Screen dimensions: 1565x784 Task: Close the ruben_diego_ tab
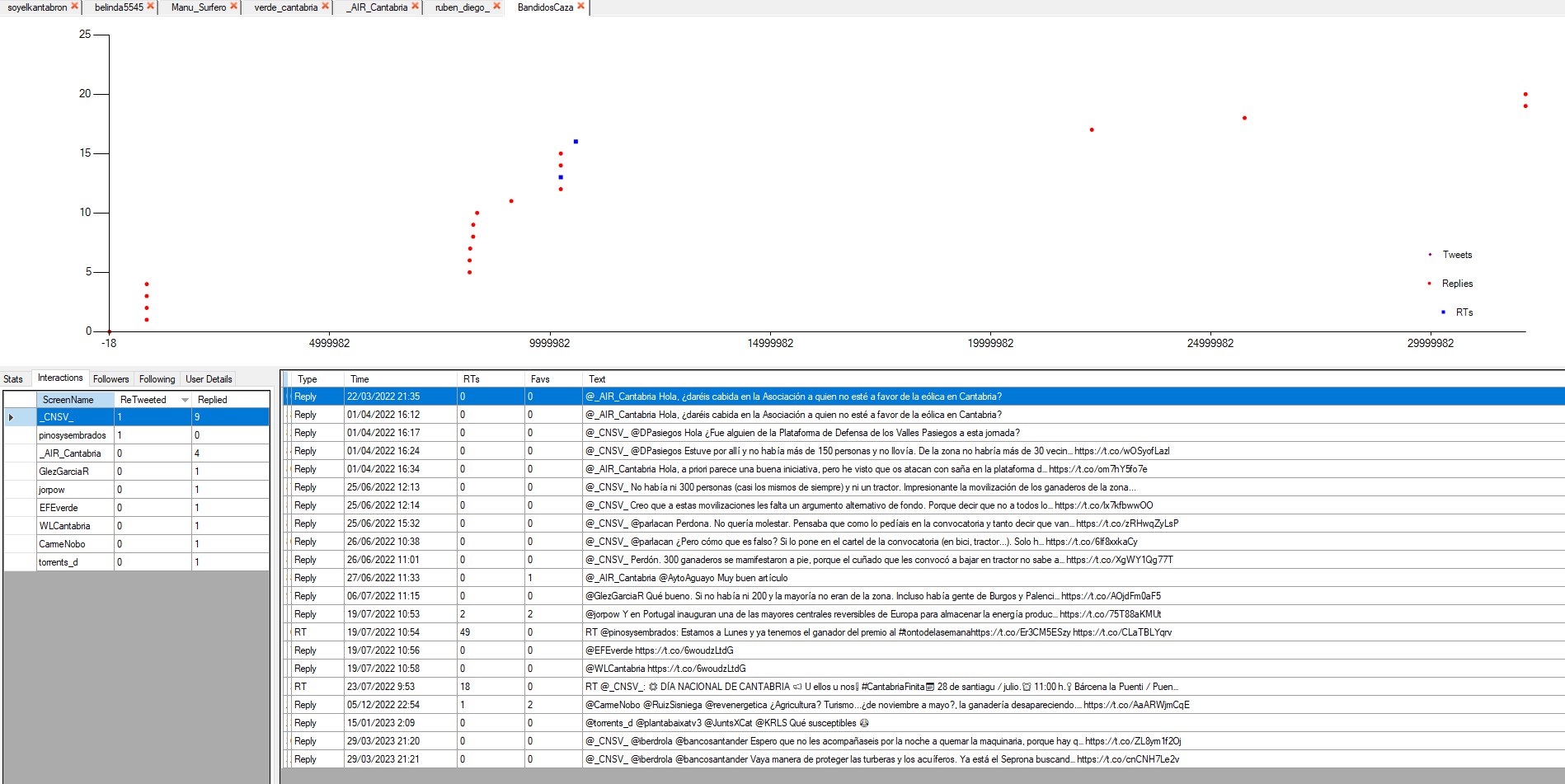[x=496, y=7]
